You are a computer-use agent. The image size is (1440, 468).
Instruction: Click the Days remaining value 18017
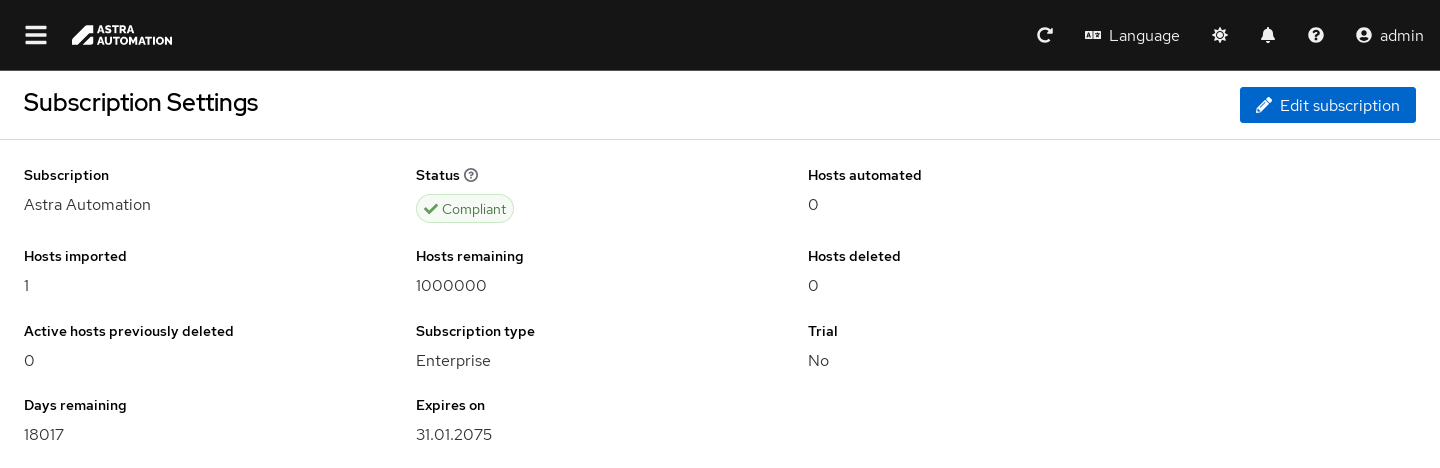point(44,435)
